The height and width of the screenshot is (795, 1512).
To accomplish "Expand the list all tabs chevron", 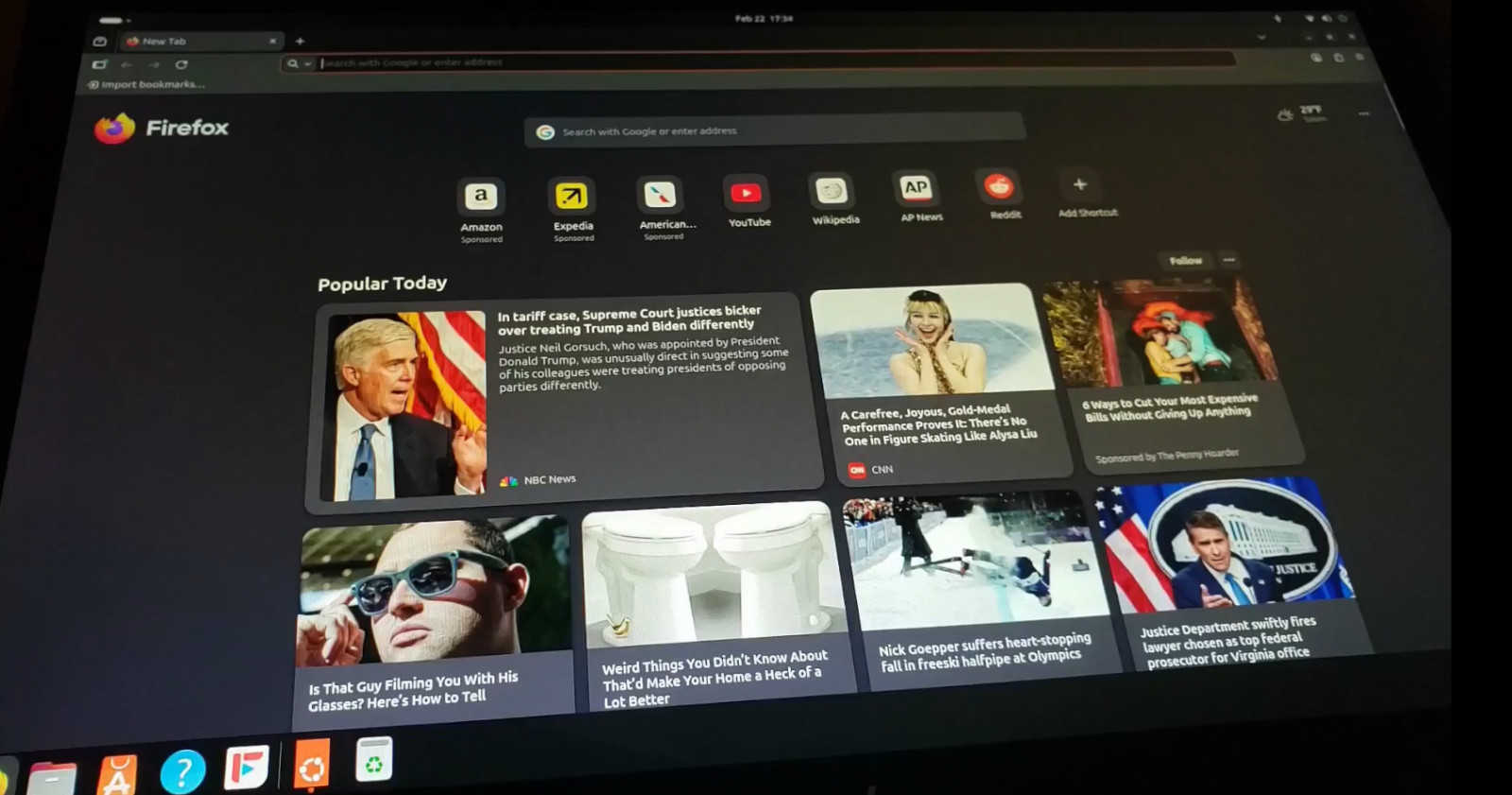I will pos(1262,37).
